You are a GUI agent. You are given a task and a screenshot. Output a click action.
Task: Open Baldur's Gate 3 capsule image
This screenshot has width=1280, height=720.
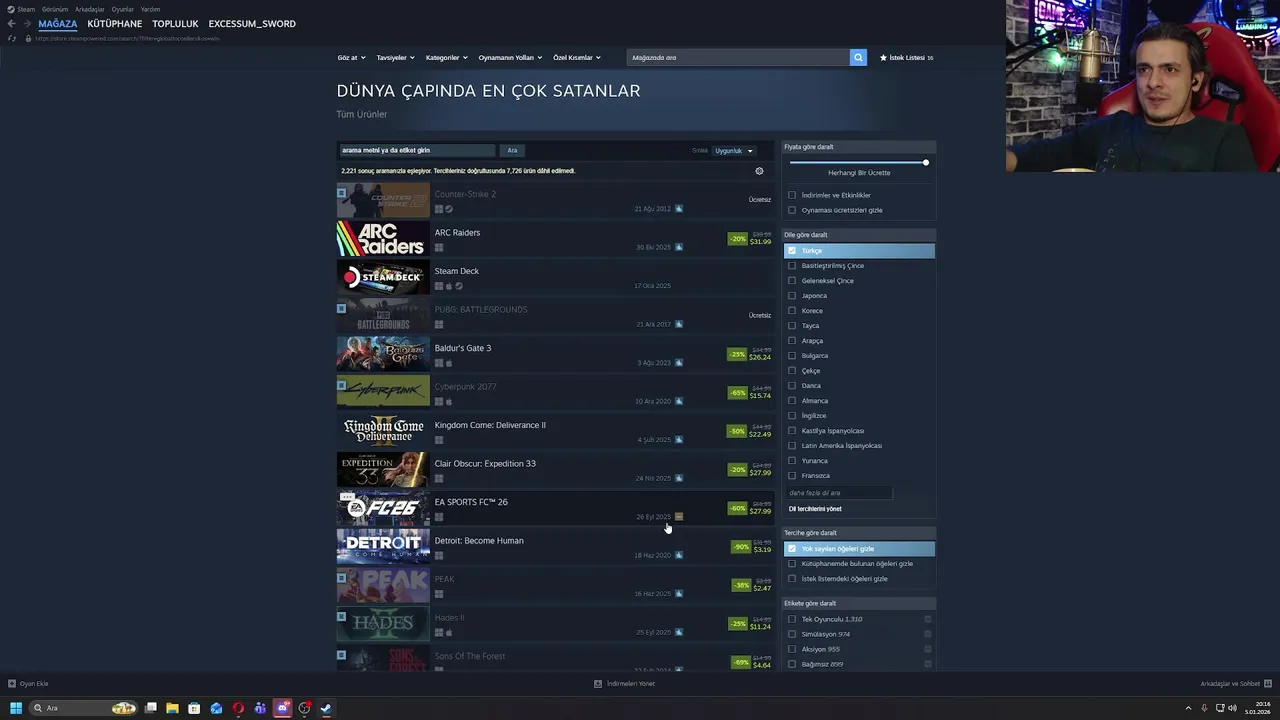(x=383, y=354)
